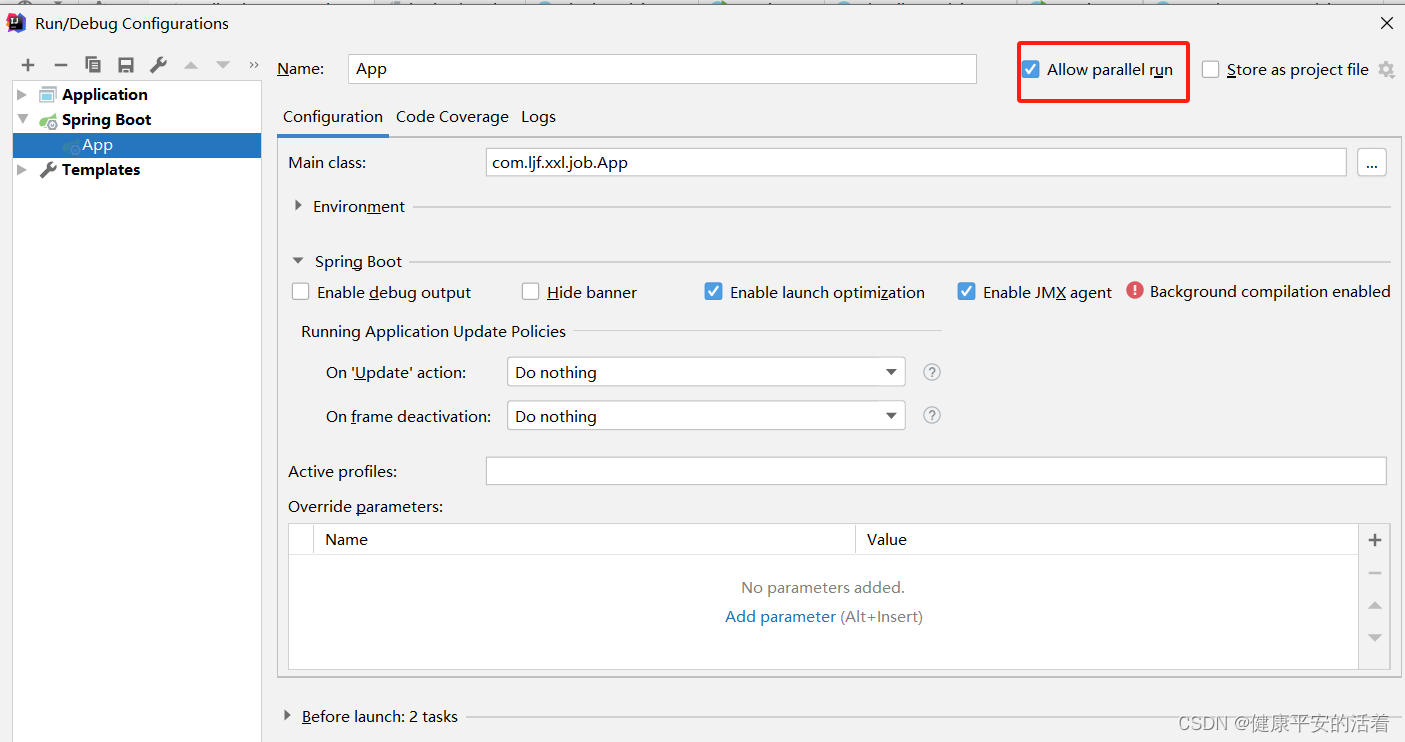This screenshot has height=742, width=1405.
Task: Move configuration up arrow in toolbar
Action: pos(190,65)
